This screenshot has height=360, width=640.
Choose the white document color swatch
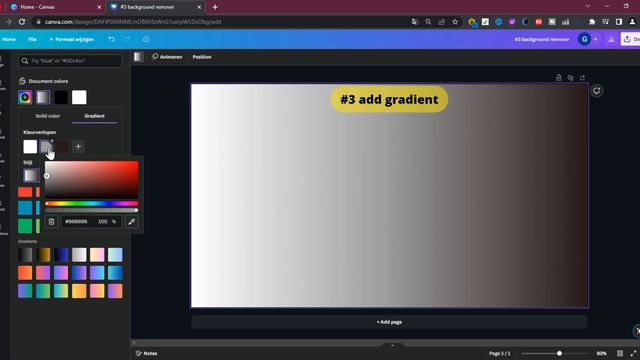79,97
